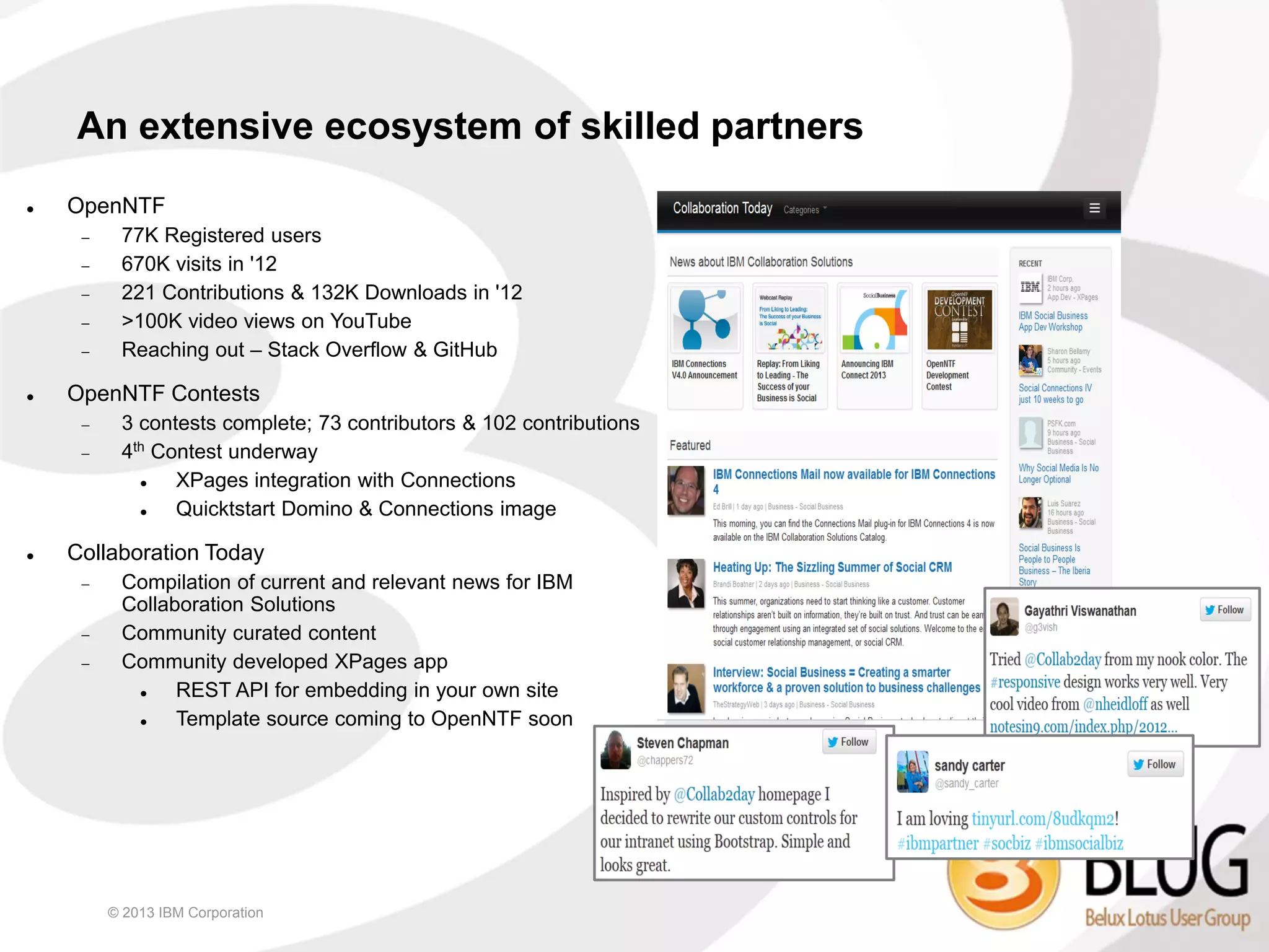Click 'News about IBM Collaboration Solutions' heading

click(x=761, y=262)
